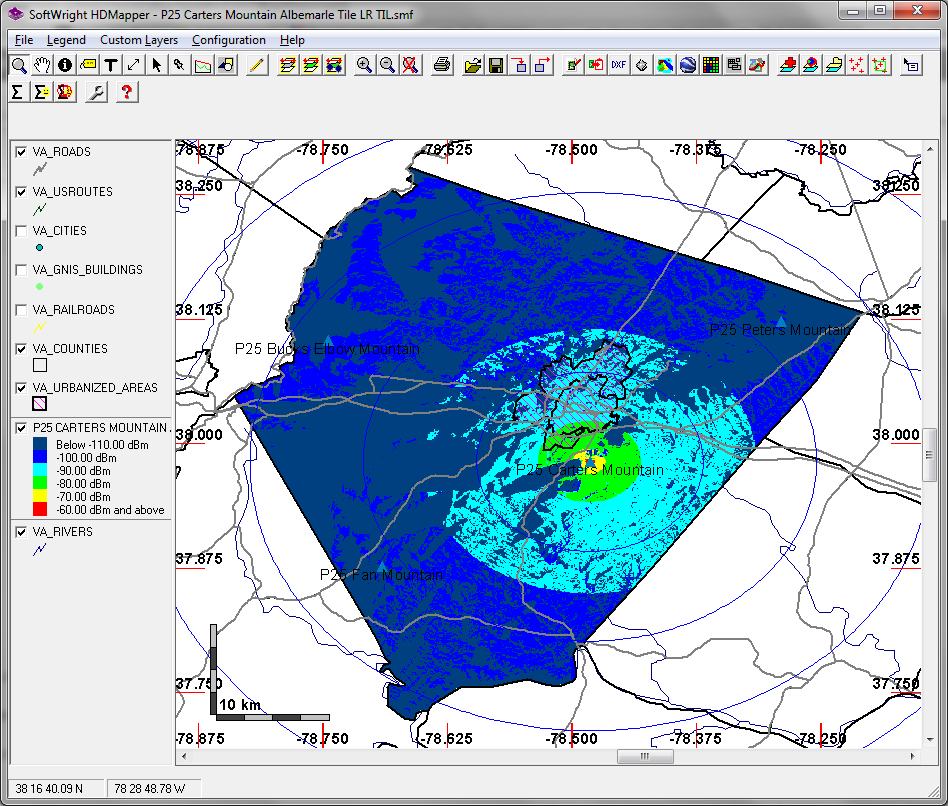This screenshot has height=806, width=948.
Task: Open the Legend menu
Action: [x=66, y=40]
